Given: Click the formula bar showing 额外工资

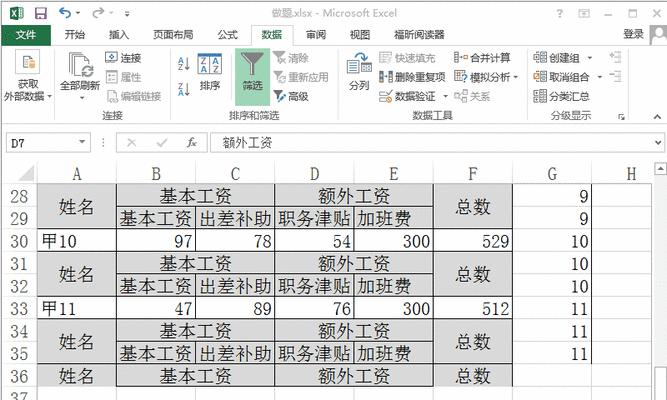Looking at the screenshot, I should click(x=432, y=143).
